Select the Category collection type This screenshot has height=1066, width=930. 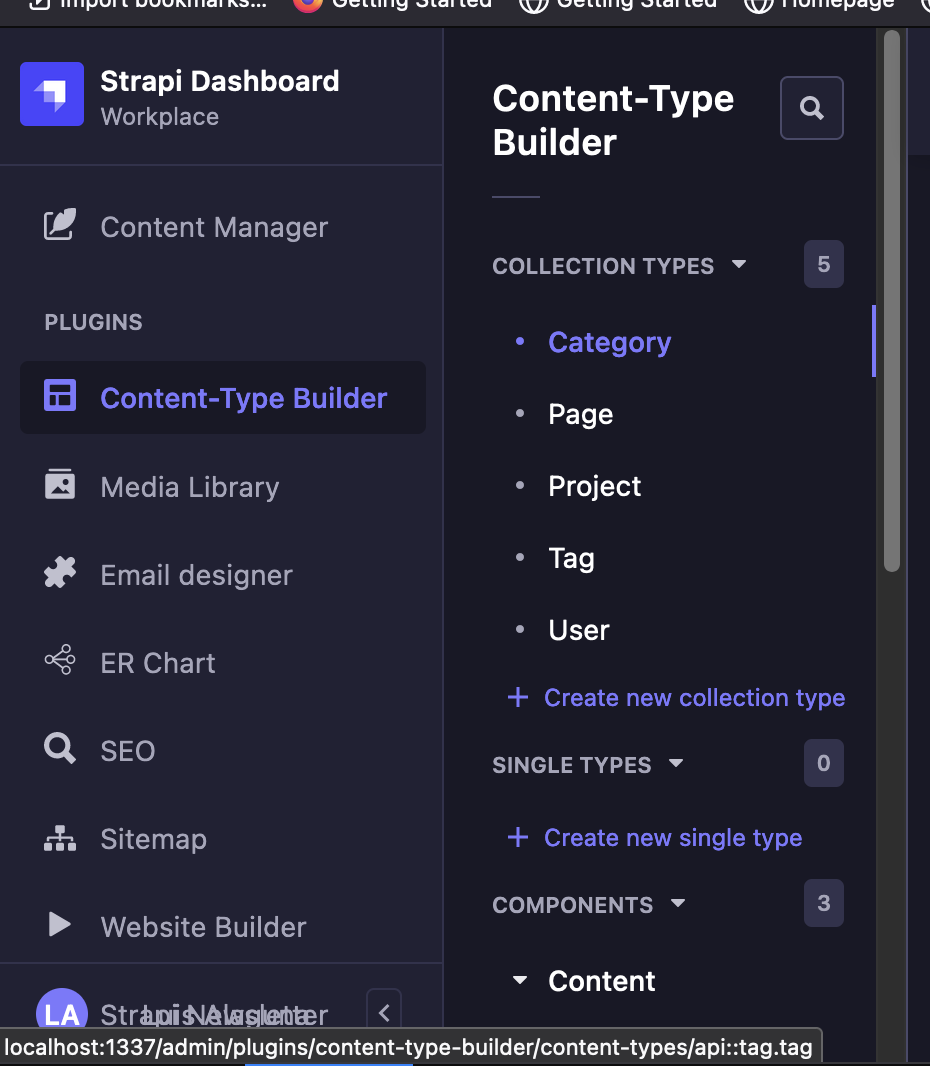tap(610, 342)
